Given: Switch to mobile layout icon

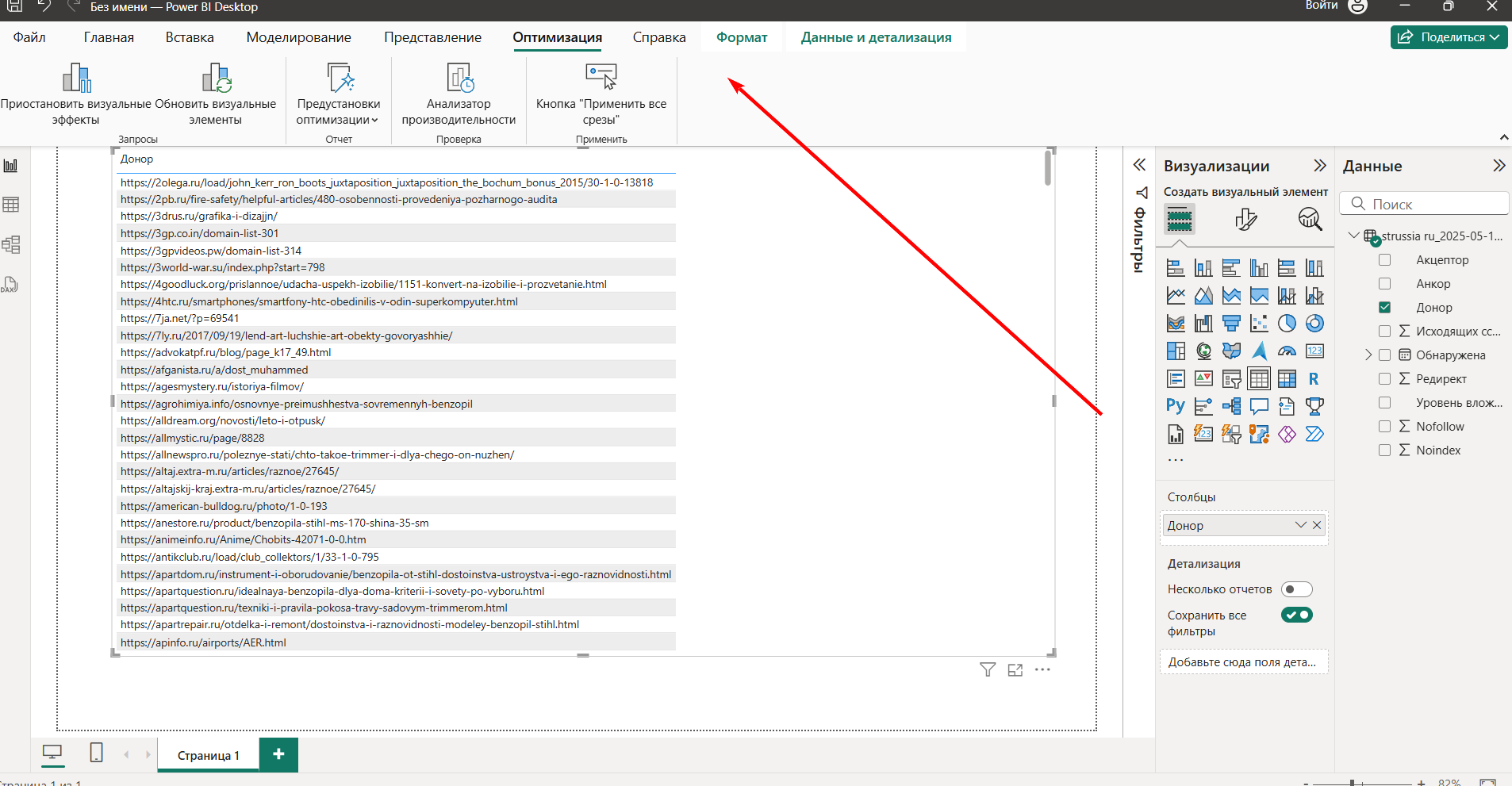Looking at the screenshot, I should click(x=96, y=753).
